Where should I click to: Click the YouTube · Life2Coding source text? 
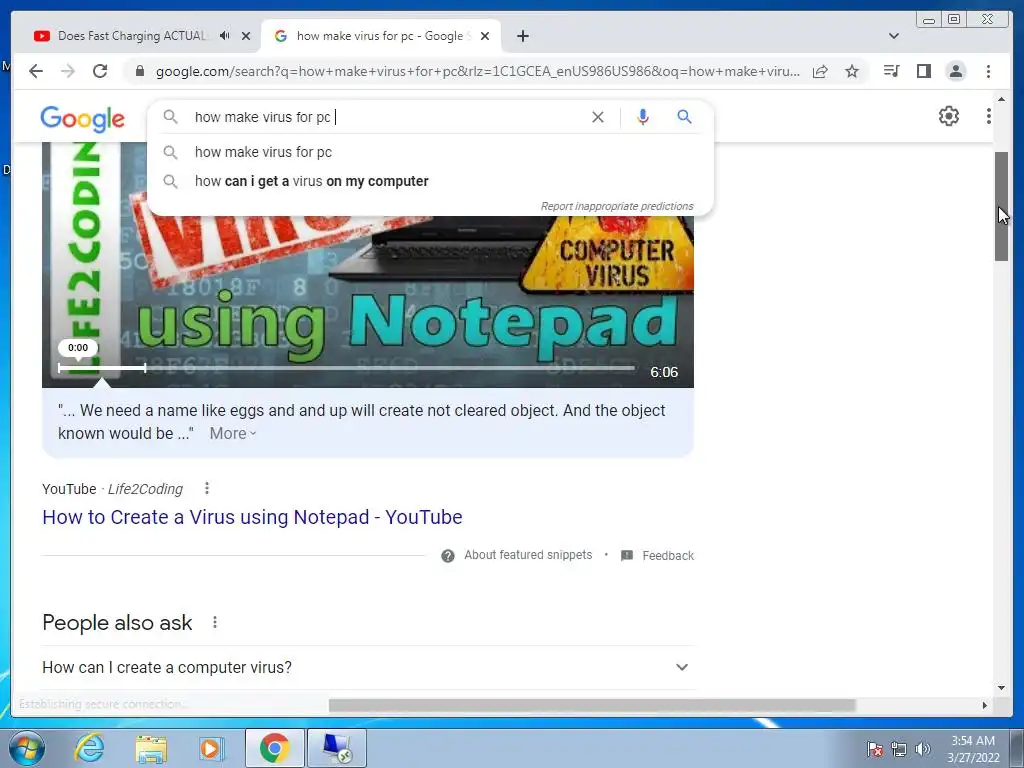112,488
